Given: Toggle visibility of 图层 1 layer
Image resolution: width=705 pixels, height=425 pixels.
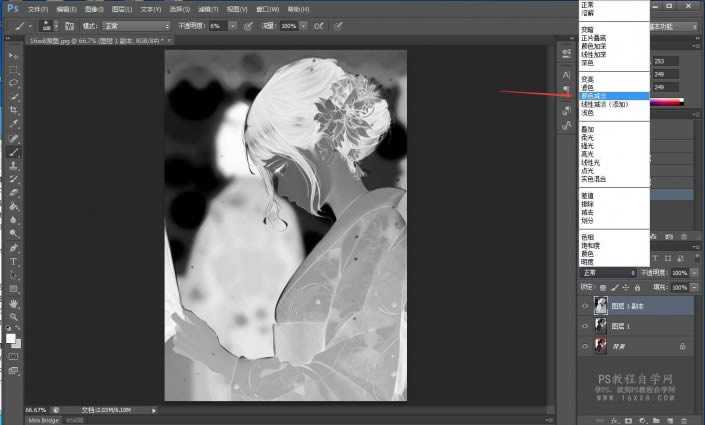Looking at the screenshot, I should (x=586, y=326).
